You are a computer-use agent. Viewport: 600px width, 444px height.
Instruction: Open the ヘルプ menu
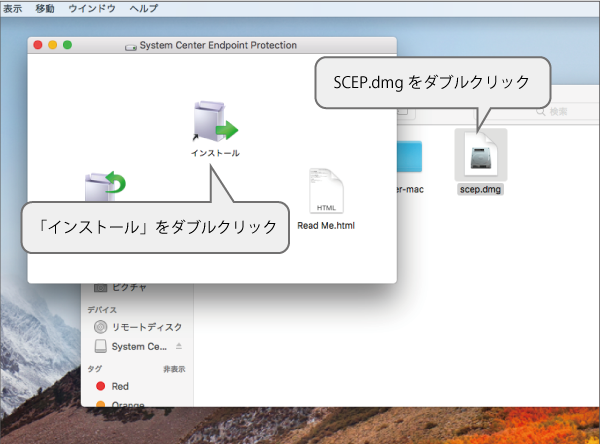[x=143, y=8]
